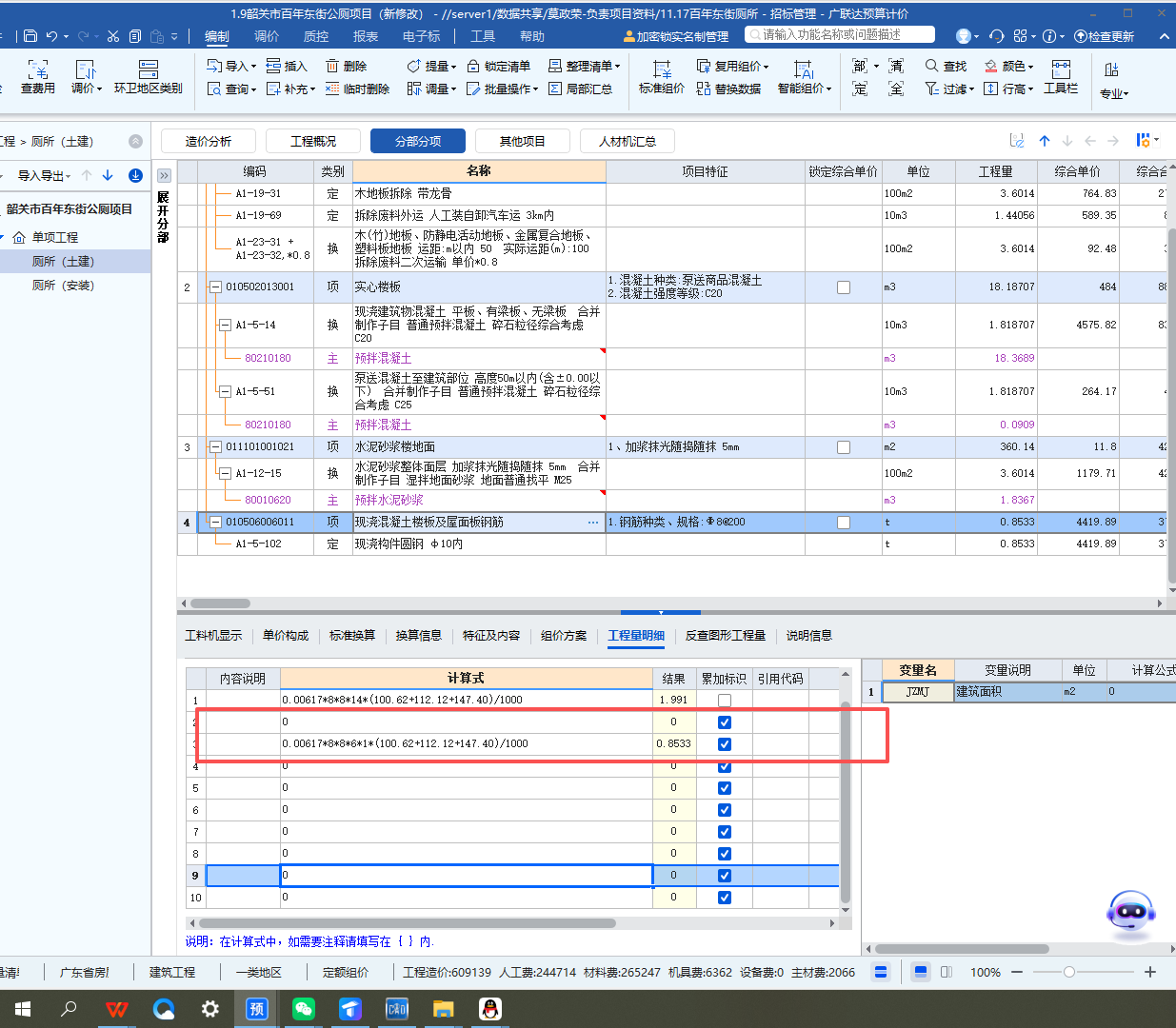This screenshot has width=1176, height=1028.
Task: Check the 累加标识 box in calculation row 1
Action: (x=725, y=701)
